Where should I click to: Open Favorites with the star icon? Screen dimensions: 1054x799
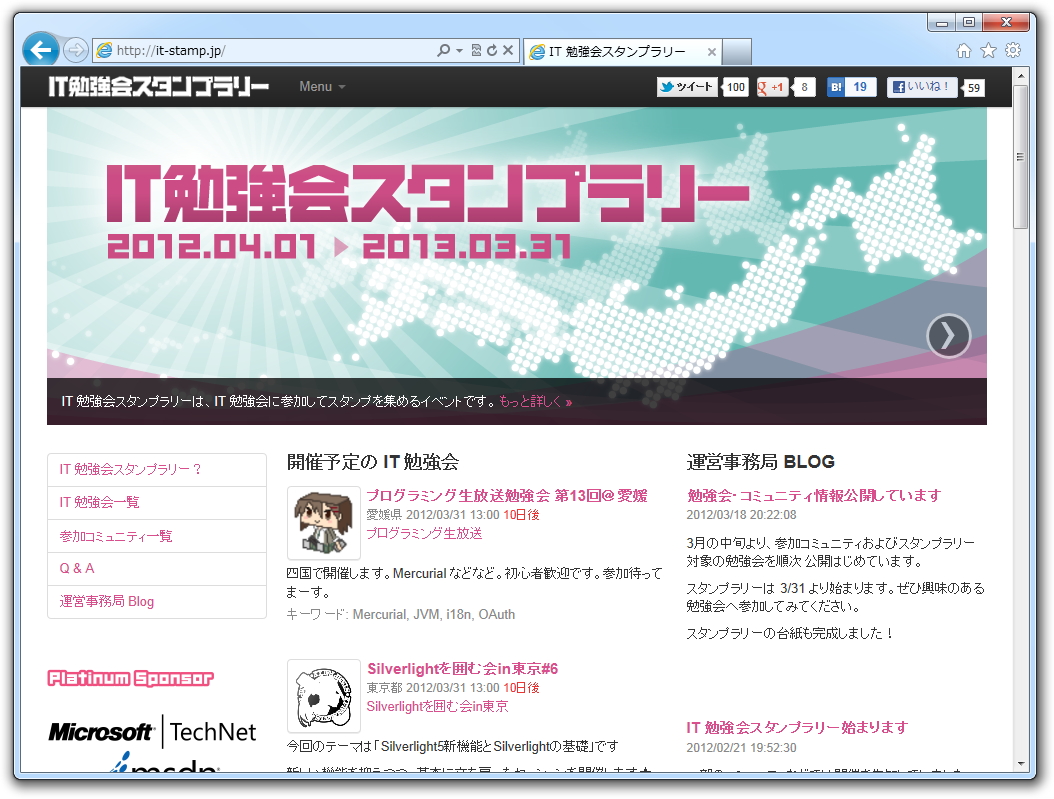click(988, 51)
